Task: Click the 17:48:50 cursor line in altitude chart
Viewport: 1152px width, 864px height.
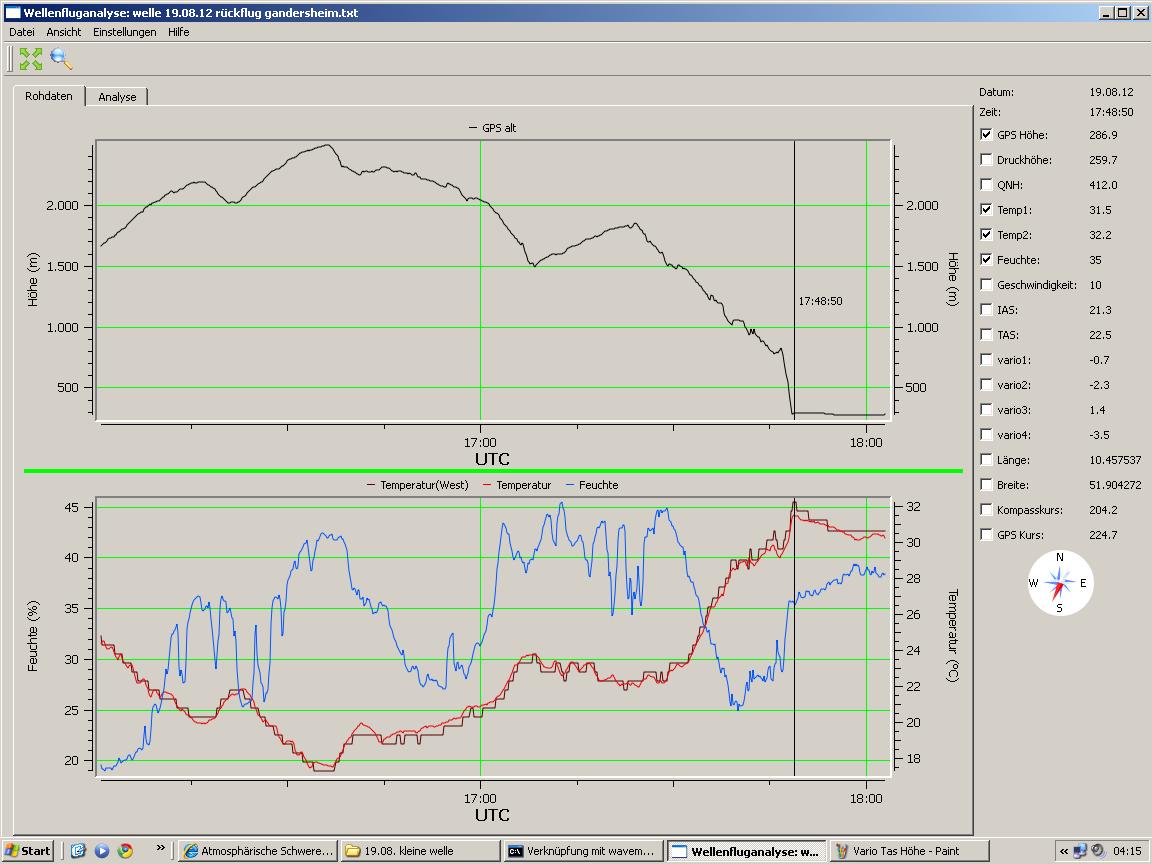Action: pyautogui.click(x=794, y=250)
